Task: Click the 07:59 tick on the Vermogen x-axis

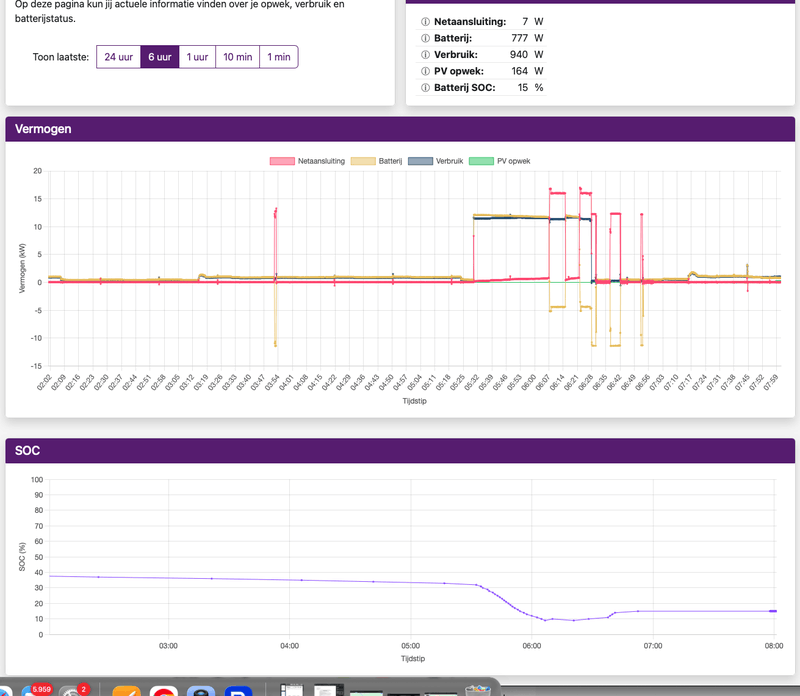Action: click(x=770, y=383)
